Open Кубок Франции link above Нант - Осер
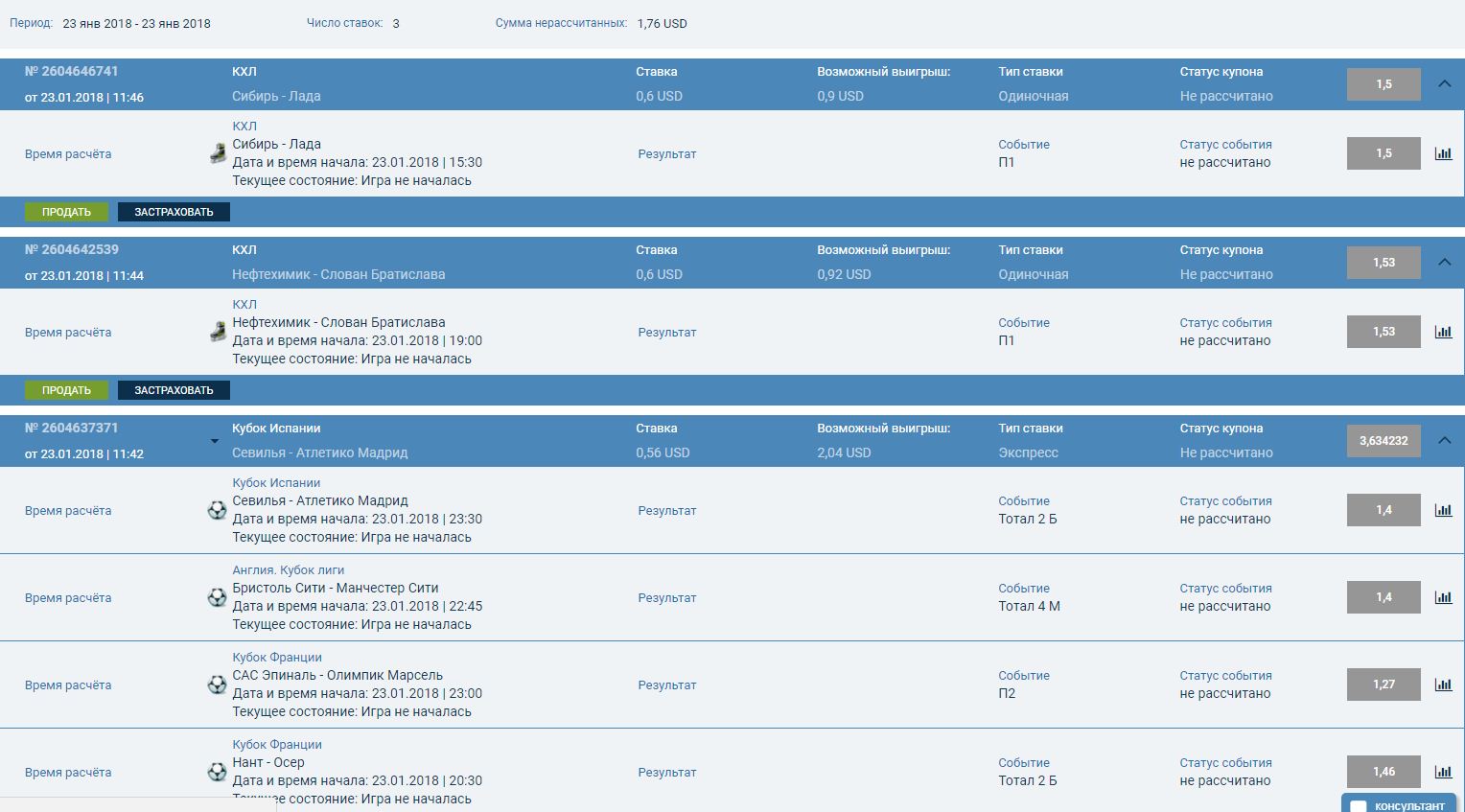Viewport: 1465px width, 812px height. coord(277,744)
